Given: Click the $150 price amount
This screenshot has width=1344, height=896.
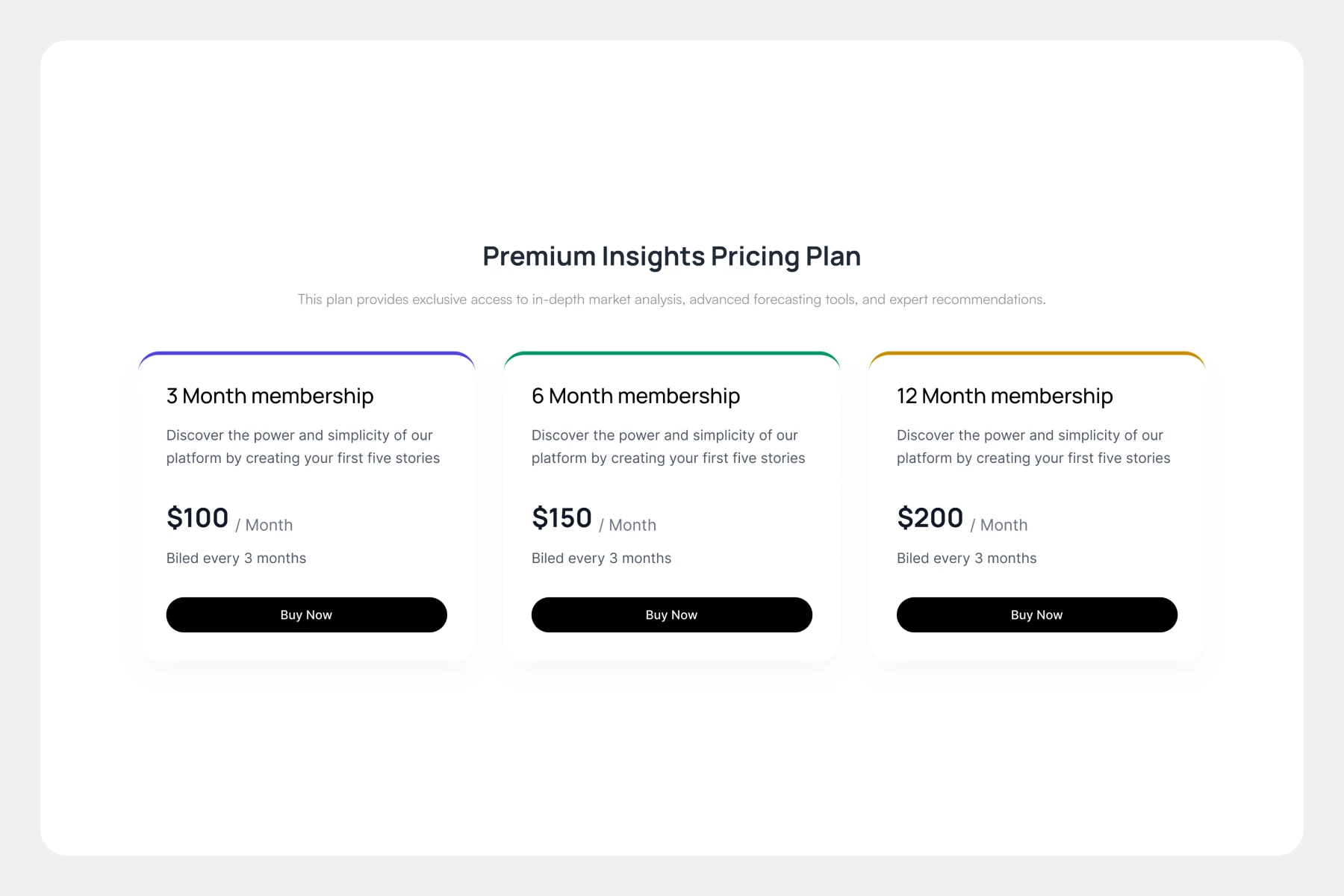Looking at the screenshot, I should 561,517.
